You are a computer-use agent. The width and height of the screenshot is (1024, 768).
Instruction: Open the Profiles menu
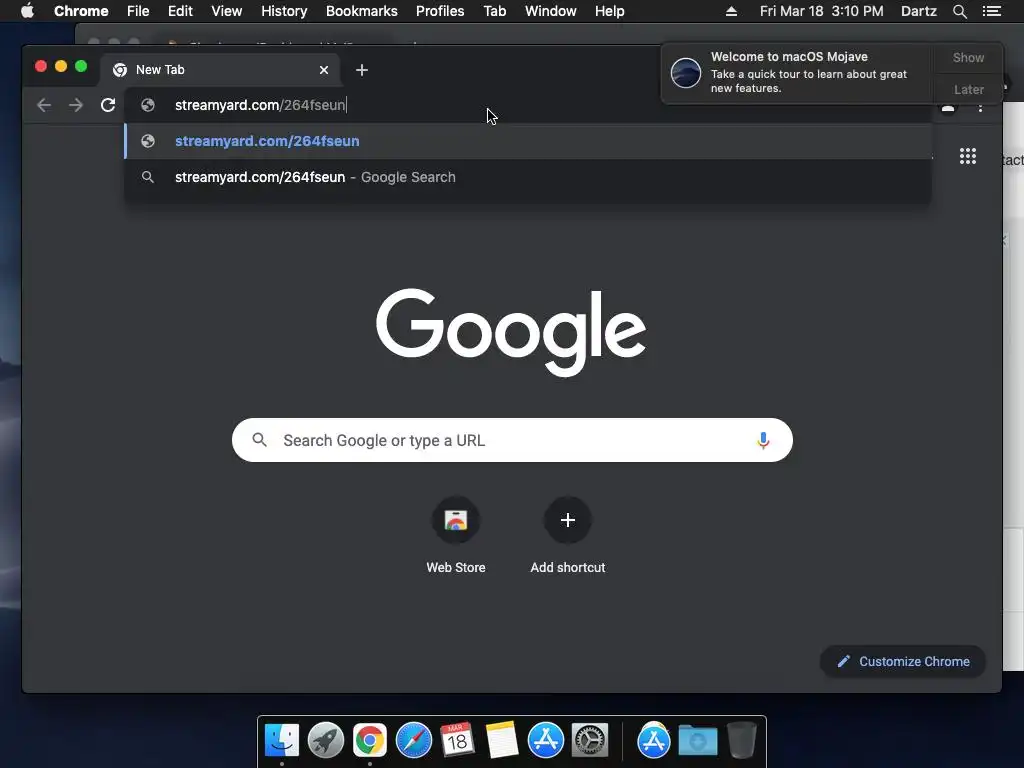point(440,11)
